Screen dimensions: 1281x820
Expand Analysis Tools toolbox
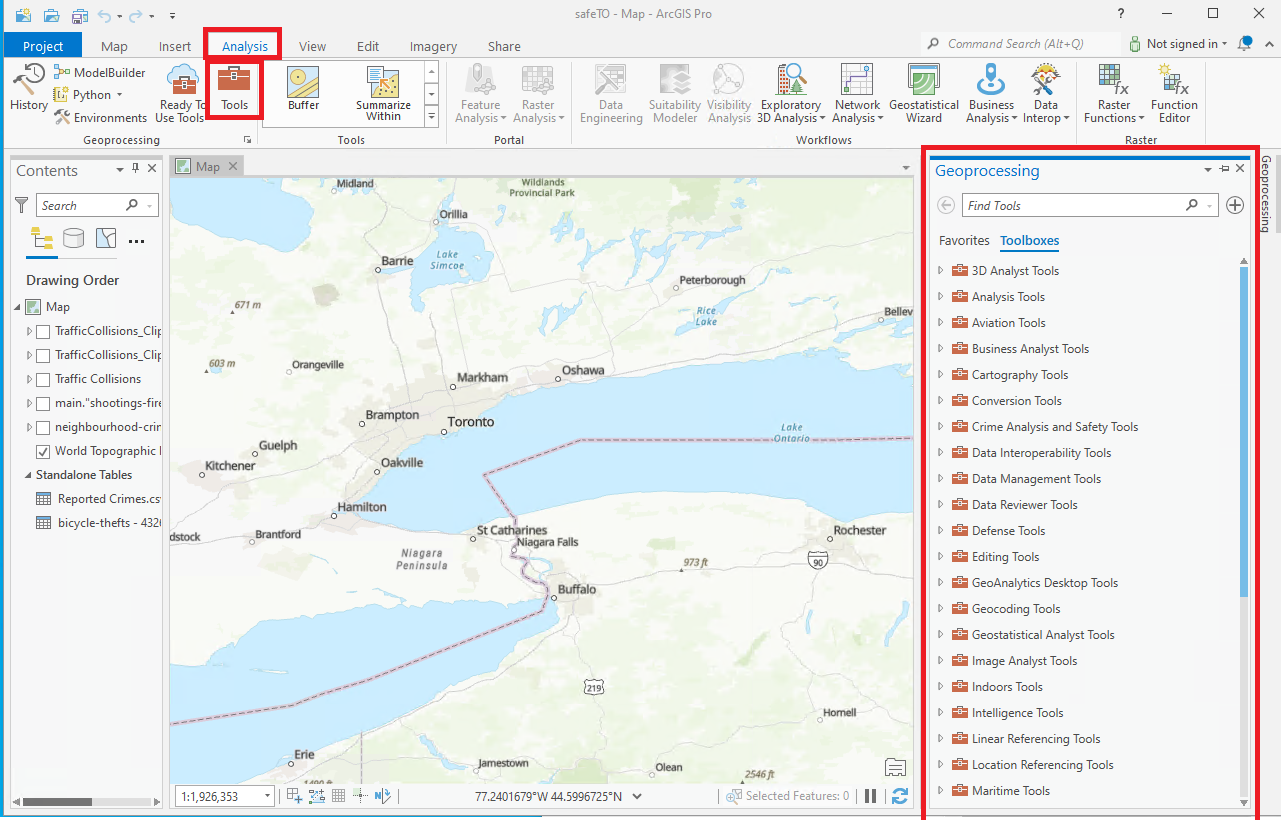940,297
